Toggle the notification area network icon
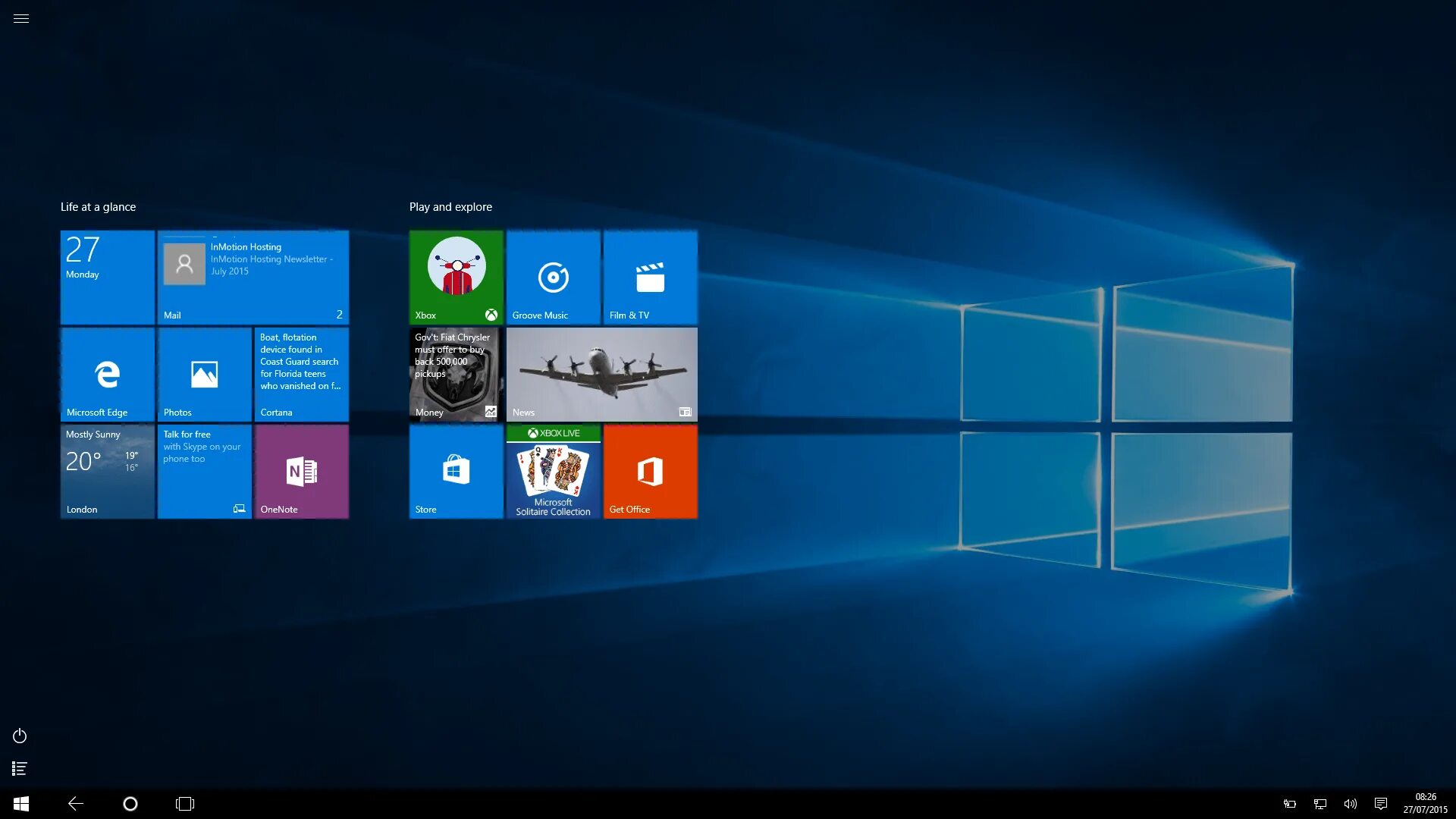Image resolution: width=1456 pixels, height=819 pixels. tap(1320, 803)
